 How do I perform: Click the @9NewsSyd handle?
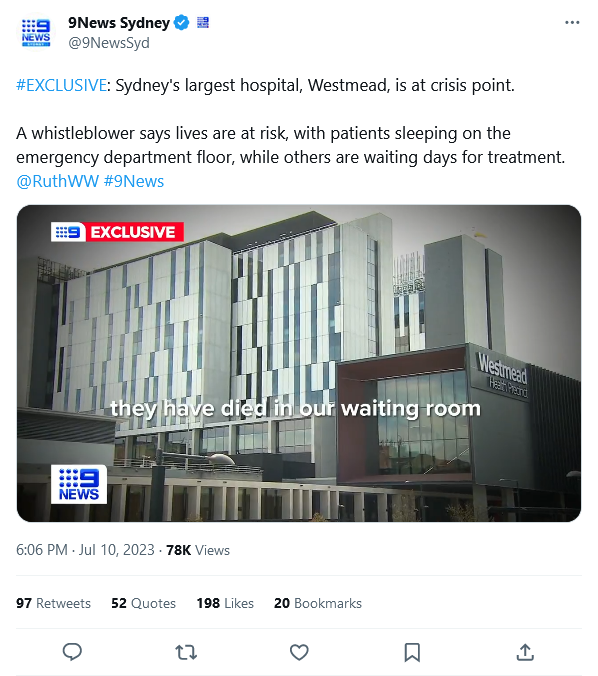(x=109, y=43)
